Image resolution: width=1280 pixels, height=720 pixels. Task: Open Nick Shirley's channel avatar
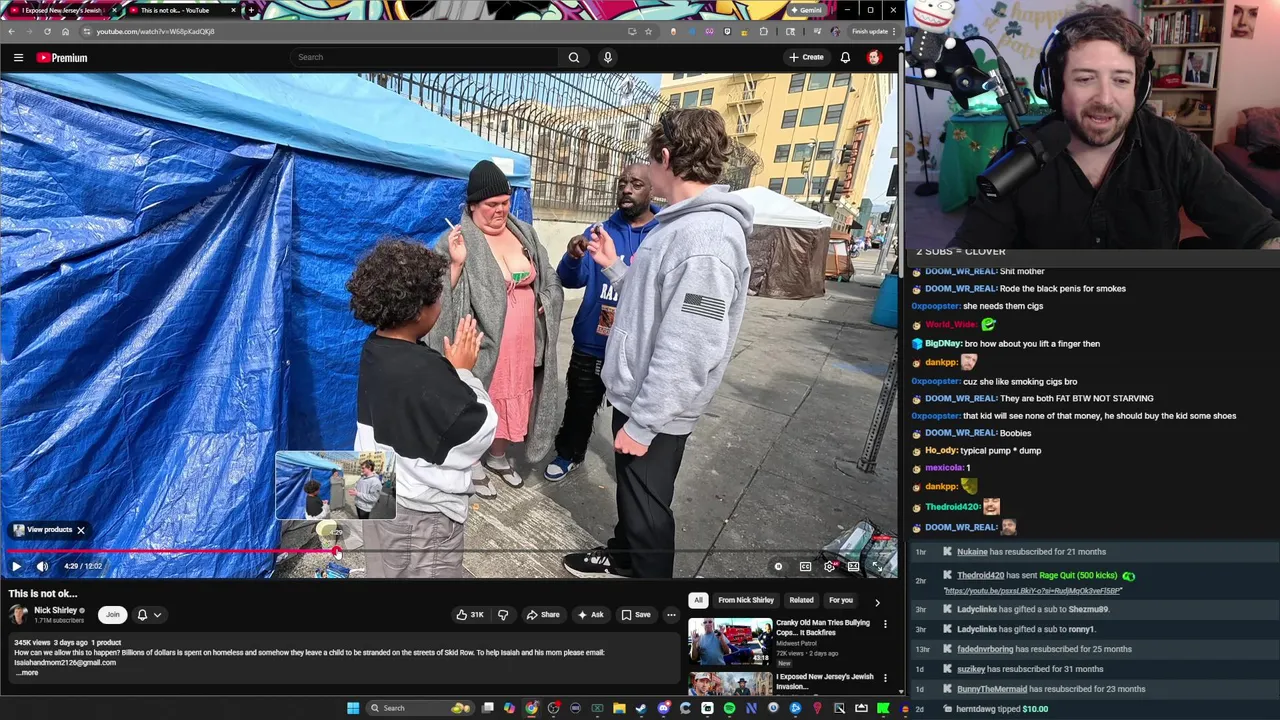point(18,614)
